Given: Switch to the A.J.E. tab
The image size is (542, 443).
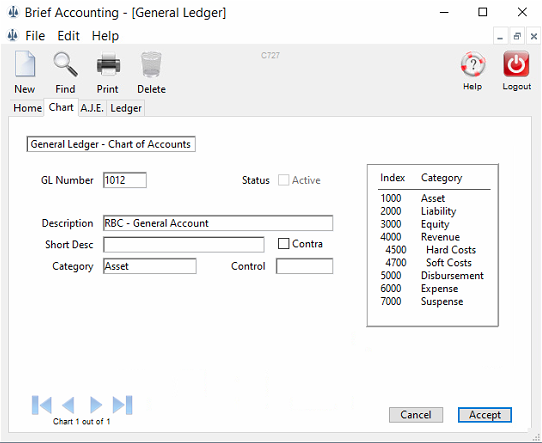Looking at the screenshot, I should 92,108.
